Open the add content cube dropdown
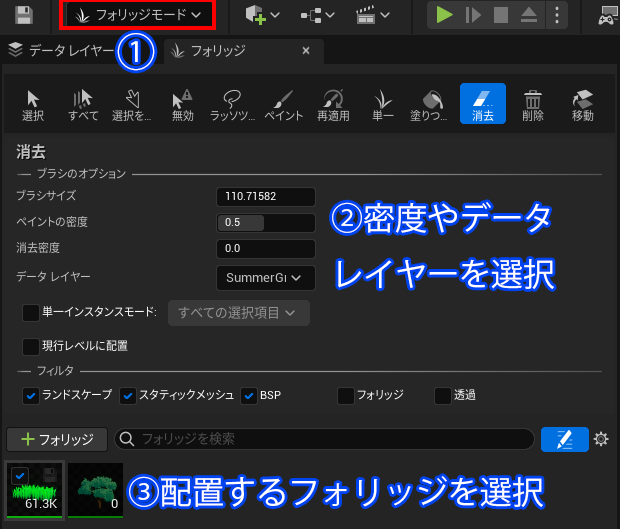Viewport: 620px width, 529px height. (x=262, y=15)
